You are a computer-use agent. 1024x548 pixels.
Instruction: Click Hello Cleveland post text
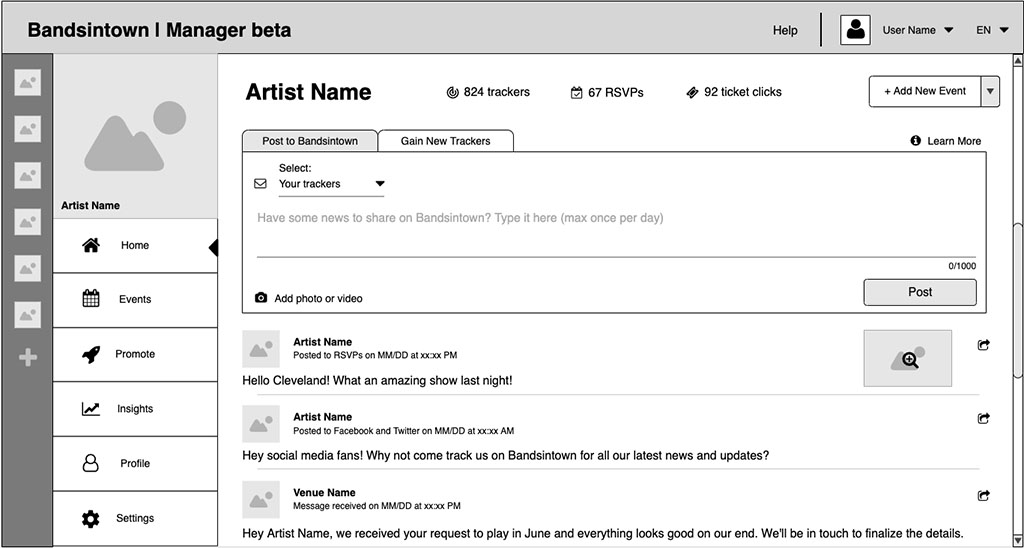pos(377,380)
